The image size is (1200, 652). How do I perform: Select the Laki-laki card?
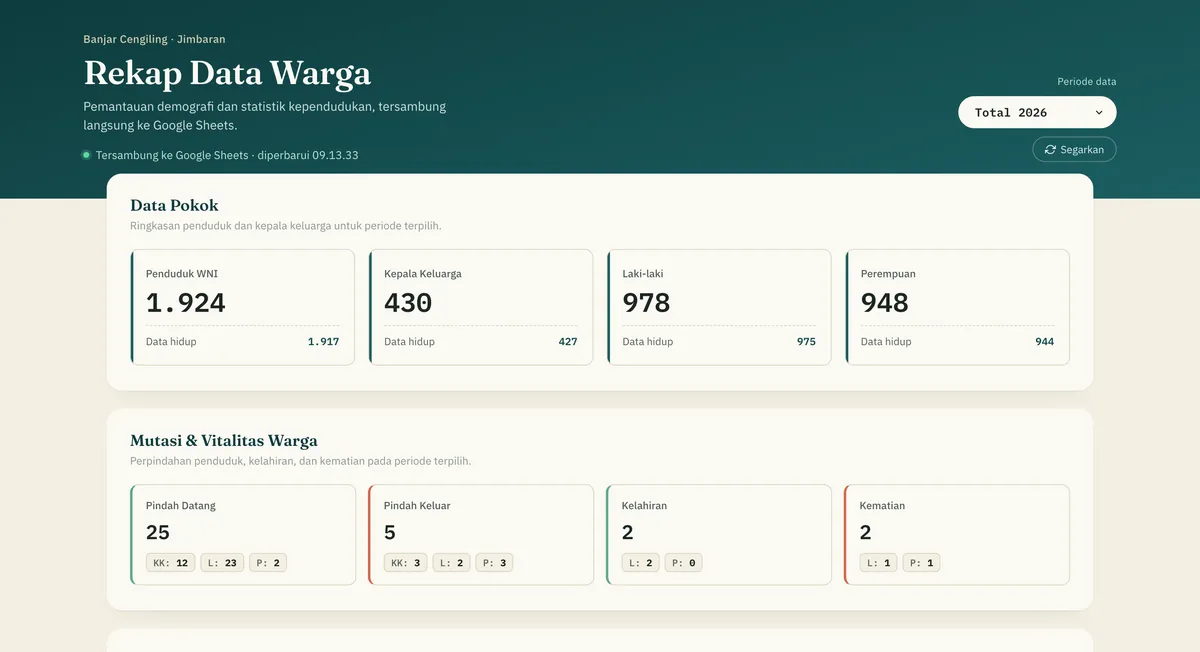click(x=719, y=307)
